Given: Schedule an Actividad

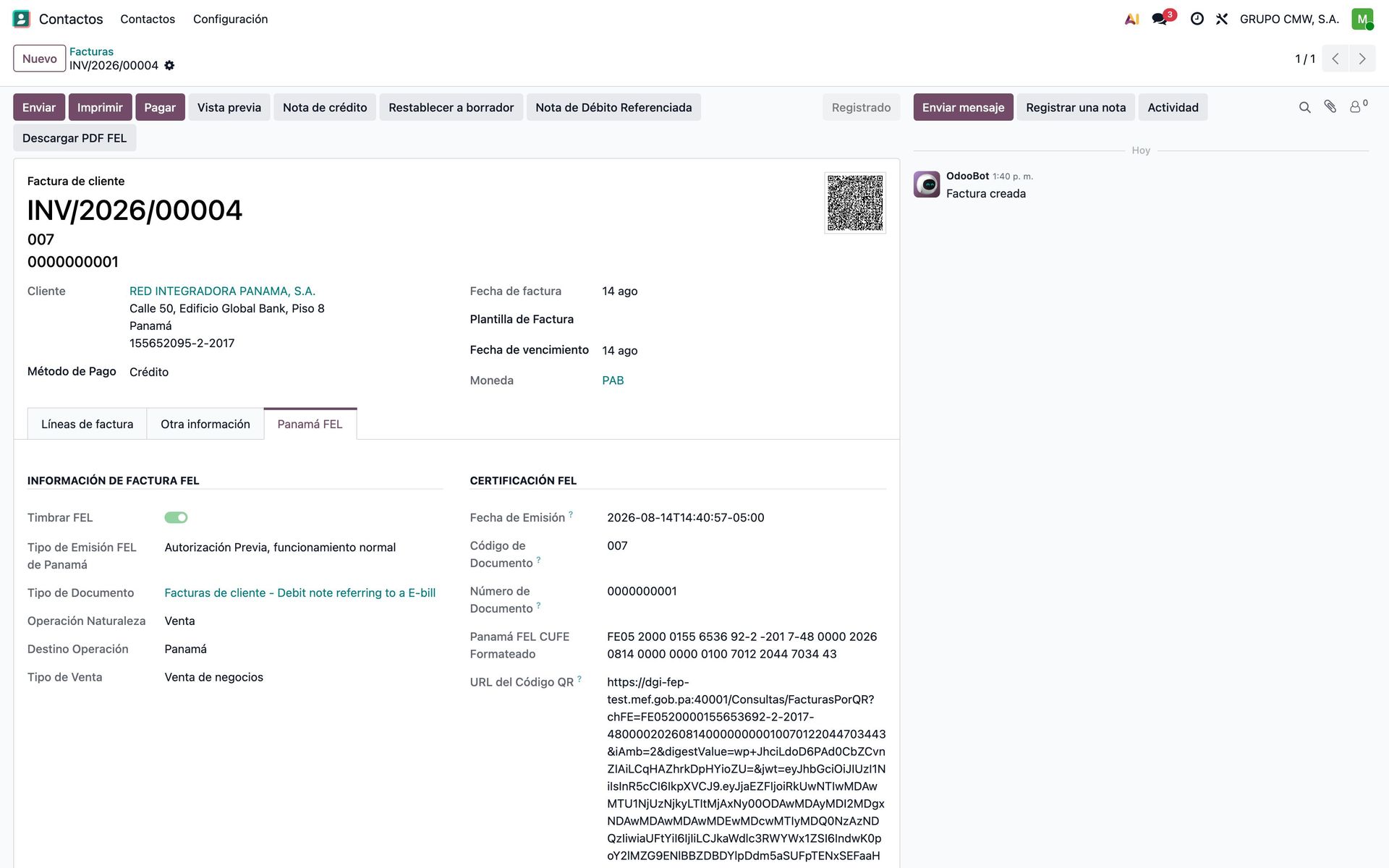Looking at the screenshot, I should tap(1173, 107).
